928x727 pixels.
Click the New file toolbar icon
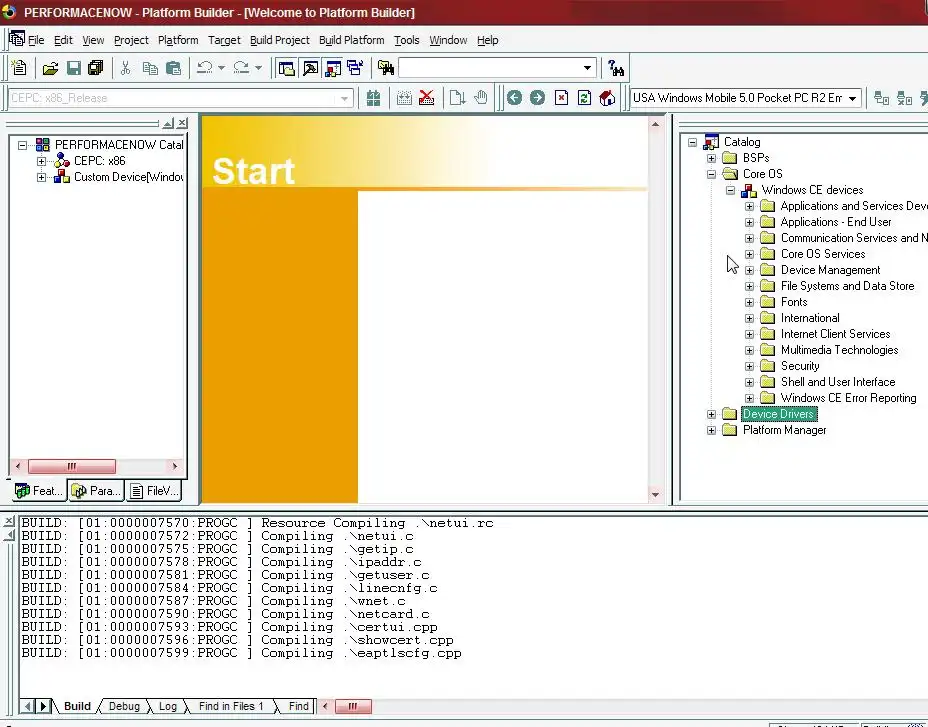pos(19,68)
